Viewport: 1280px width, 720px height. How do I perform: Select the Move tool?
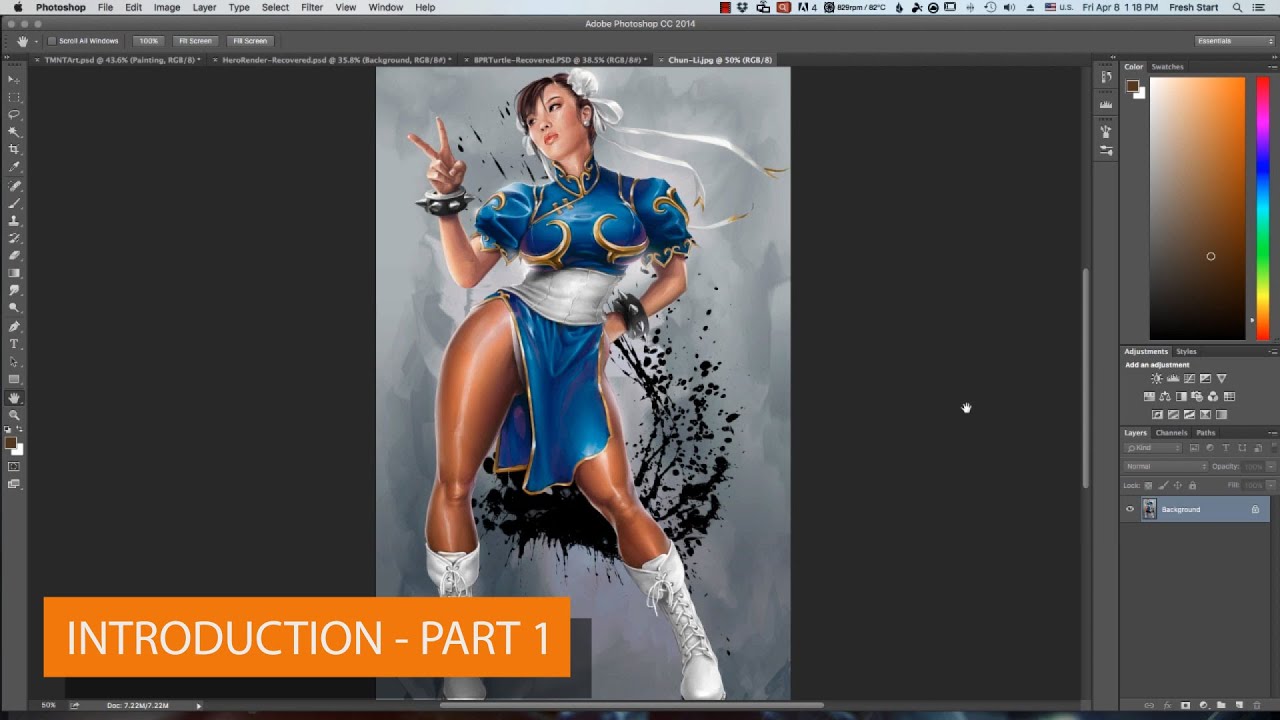click(x=14, y=79)
